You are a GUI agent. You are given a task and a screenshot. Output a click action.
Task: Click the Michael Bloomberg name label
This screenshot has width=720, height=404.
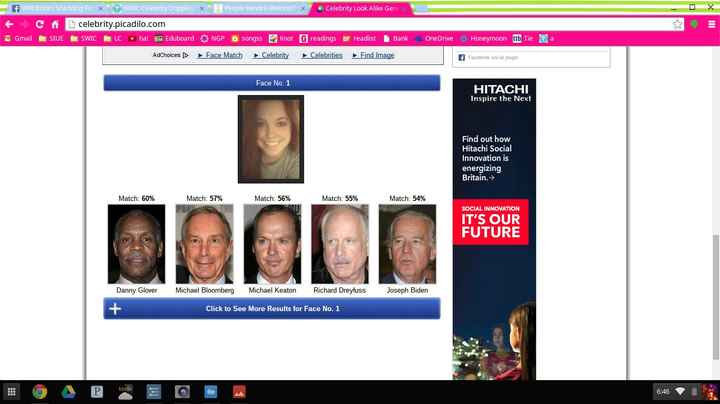(x=205, y=290)
